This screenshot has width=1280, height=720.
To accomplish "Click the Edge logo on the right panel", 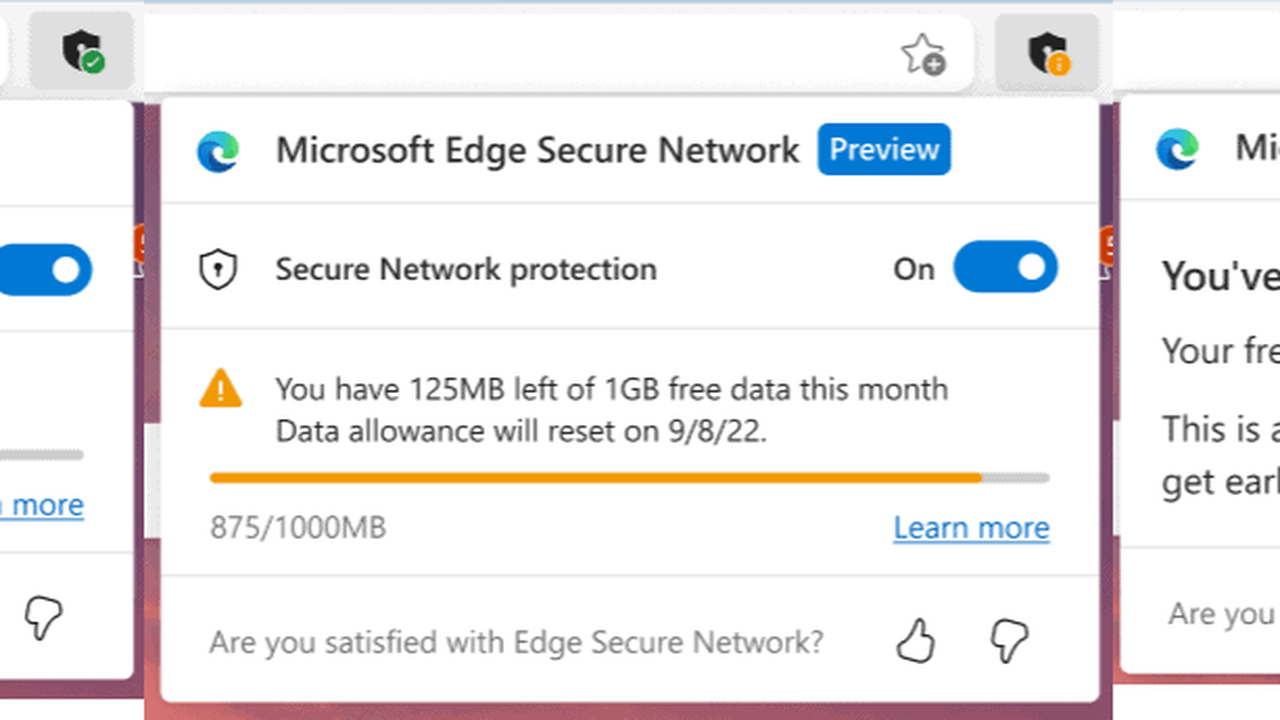I will [1178, 149].
